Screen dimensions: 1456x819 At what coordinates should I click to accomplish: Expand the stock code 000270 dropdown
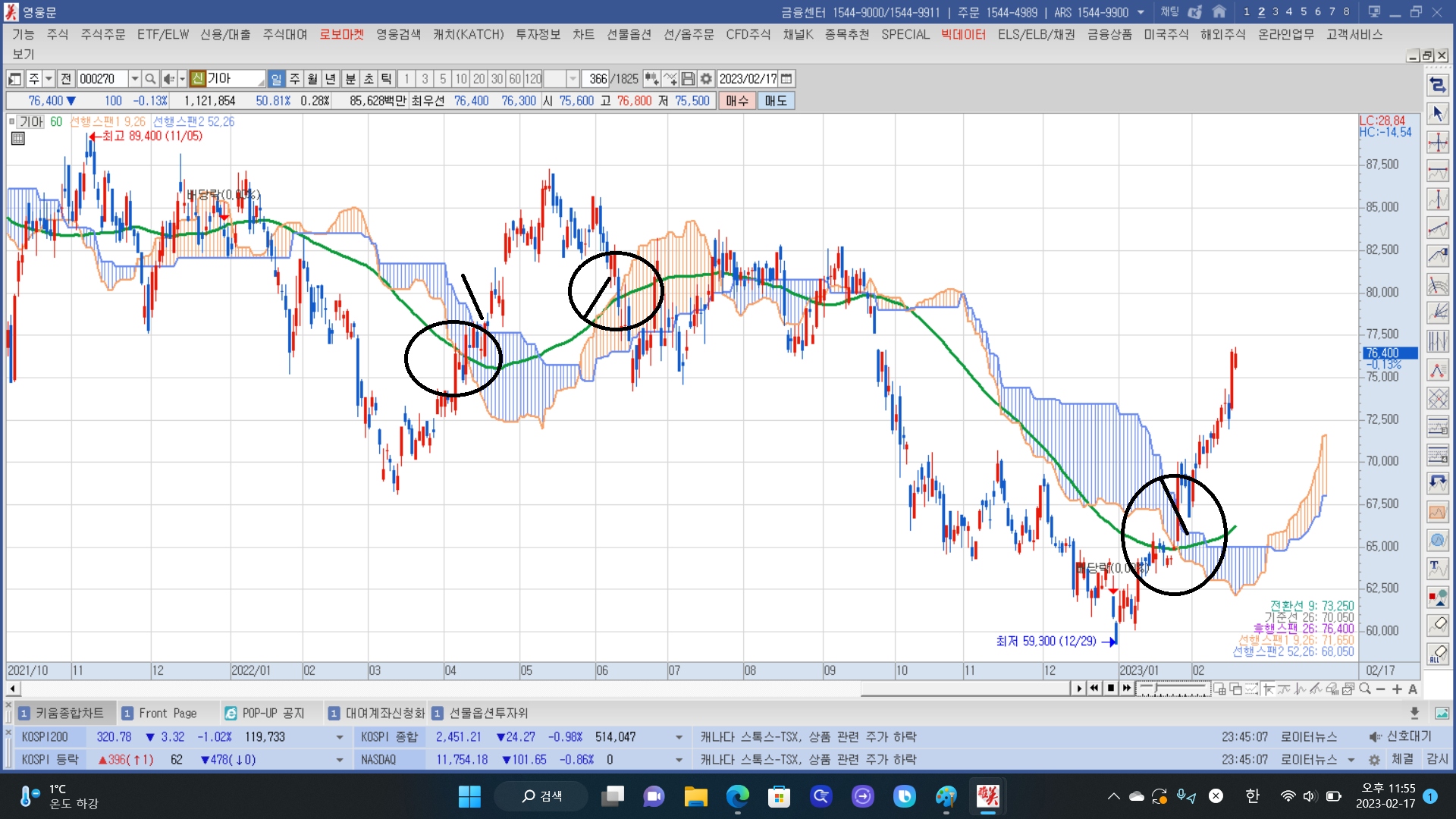click(x=134, y=79)
